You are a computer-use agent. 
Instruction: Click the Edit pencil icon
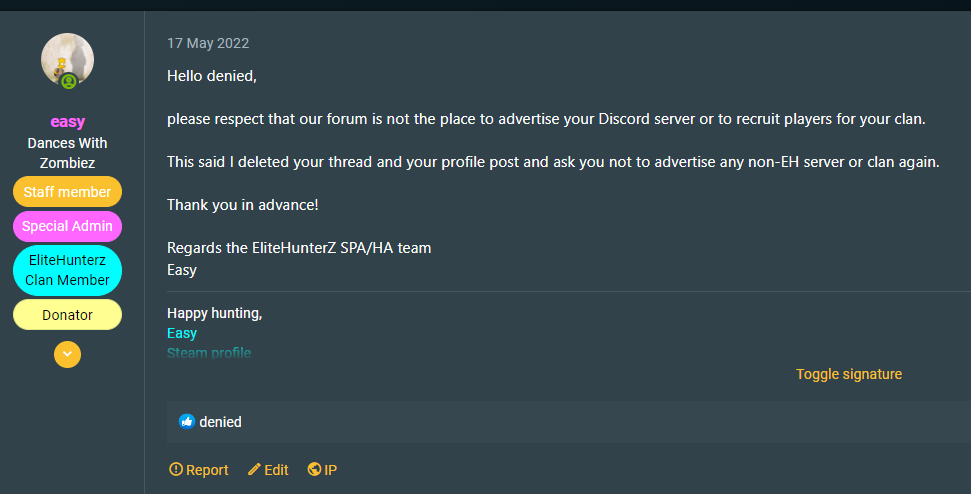[x=254, y=470]
